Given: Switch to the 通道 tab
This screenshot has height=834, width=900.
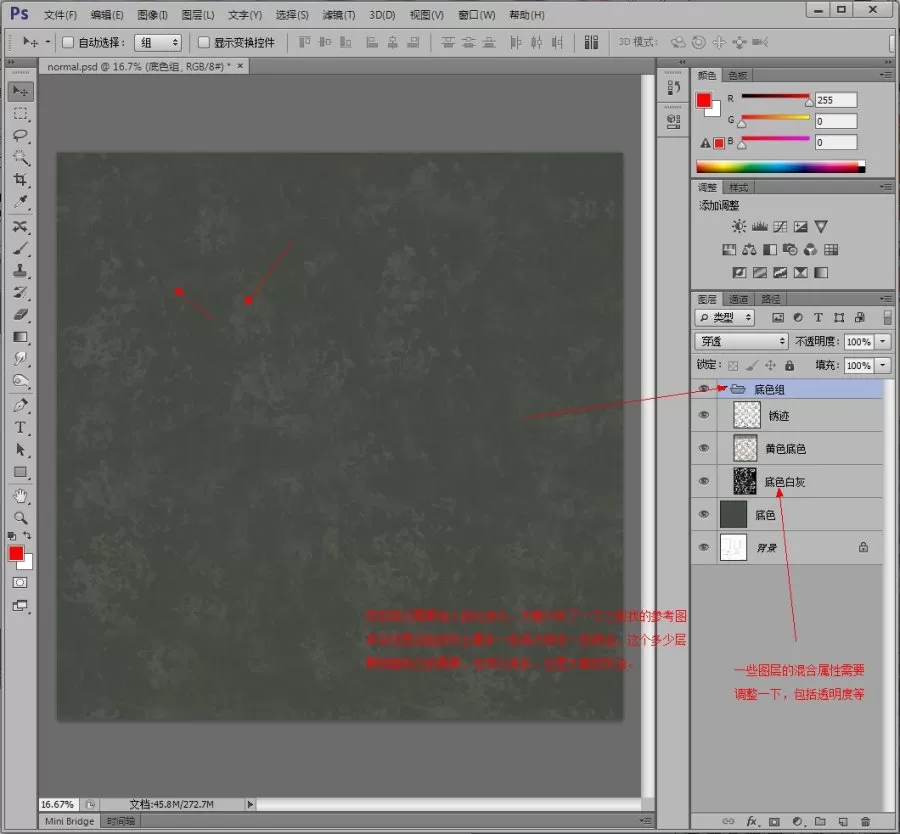Looking at the screenshot, I should [738, 299].
